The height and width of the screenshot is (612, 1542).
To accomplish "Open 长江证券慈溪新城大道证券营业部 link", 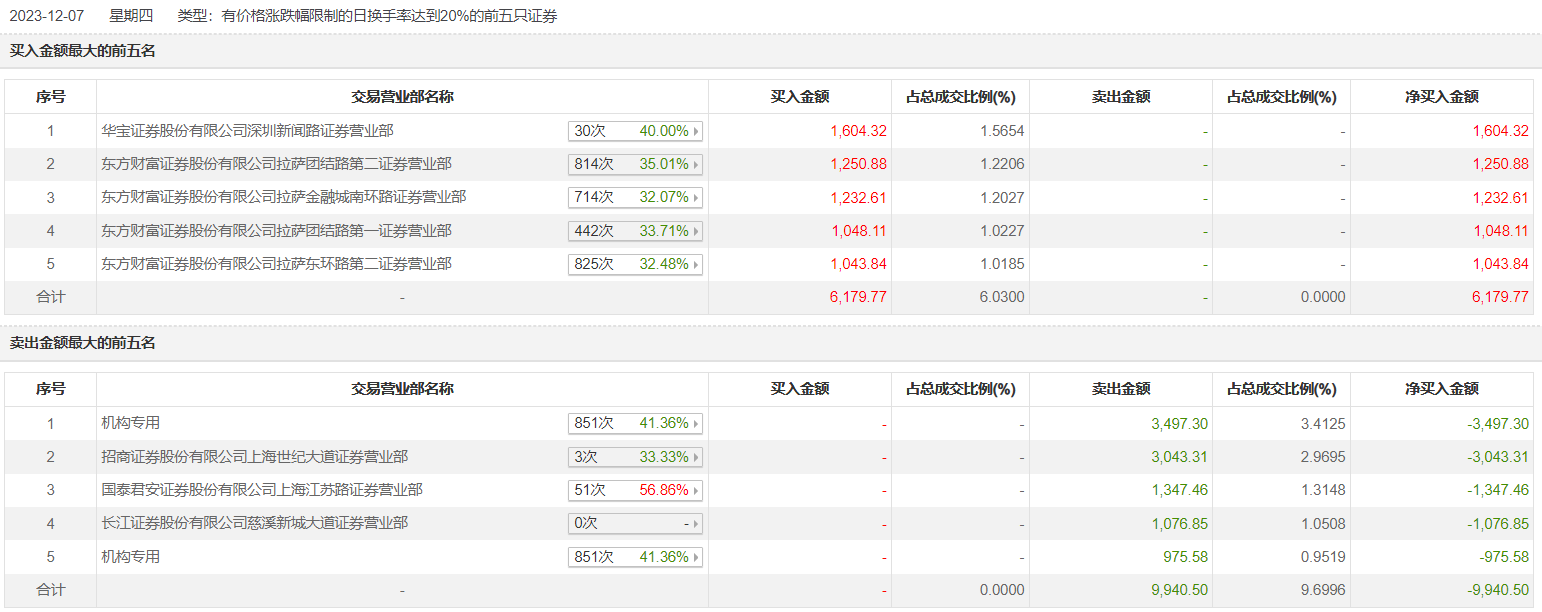I will coord(254,524).
